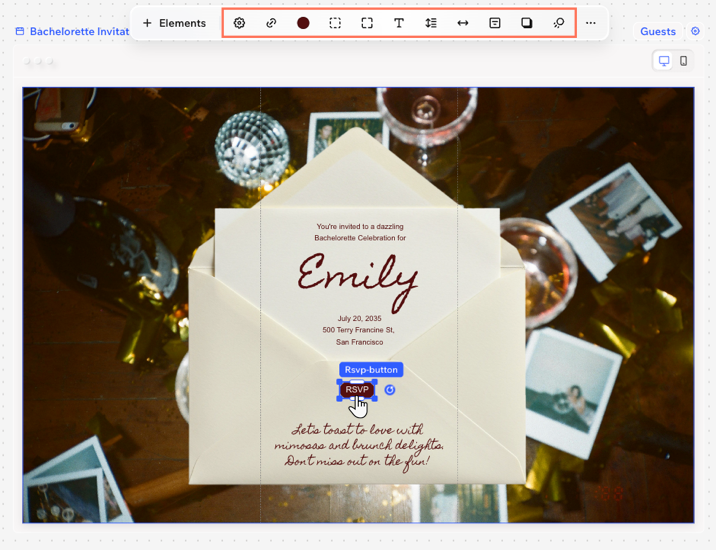Click the Rsvp-button element label
The image size is (716, 550).
[x=371, y=370]
